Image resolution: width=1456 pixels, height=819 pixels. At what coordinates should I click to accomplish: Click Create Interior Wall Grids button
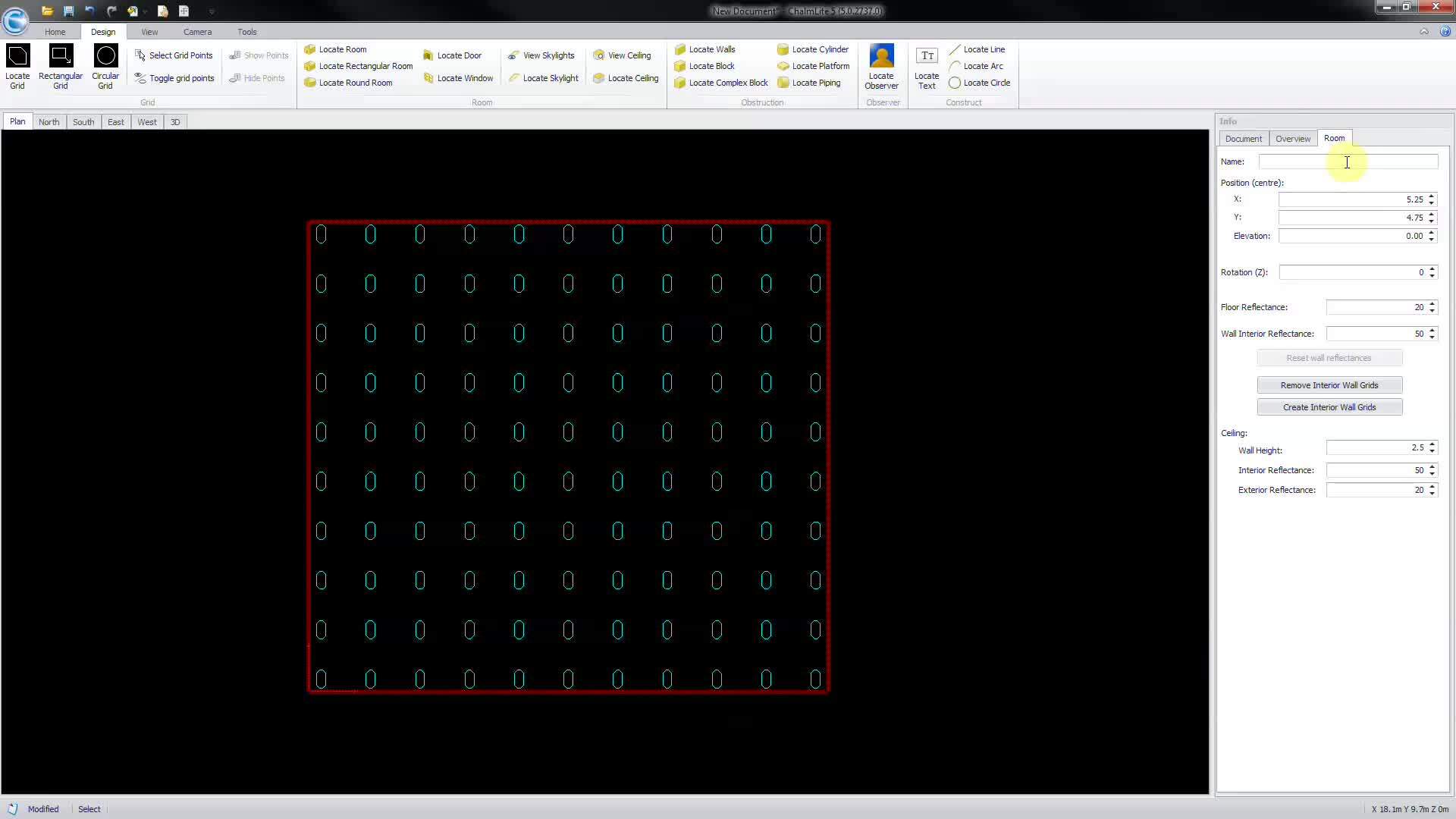[x=1329, y=407]
